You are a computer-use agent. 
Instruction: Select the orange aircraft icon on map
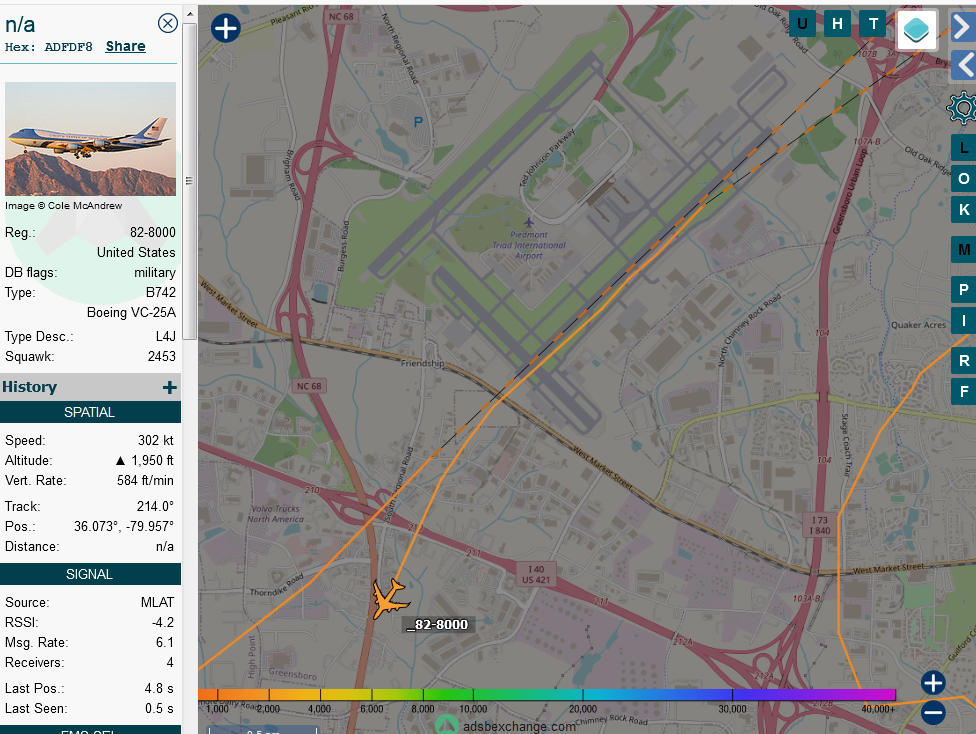pos(389,598)
